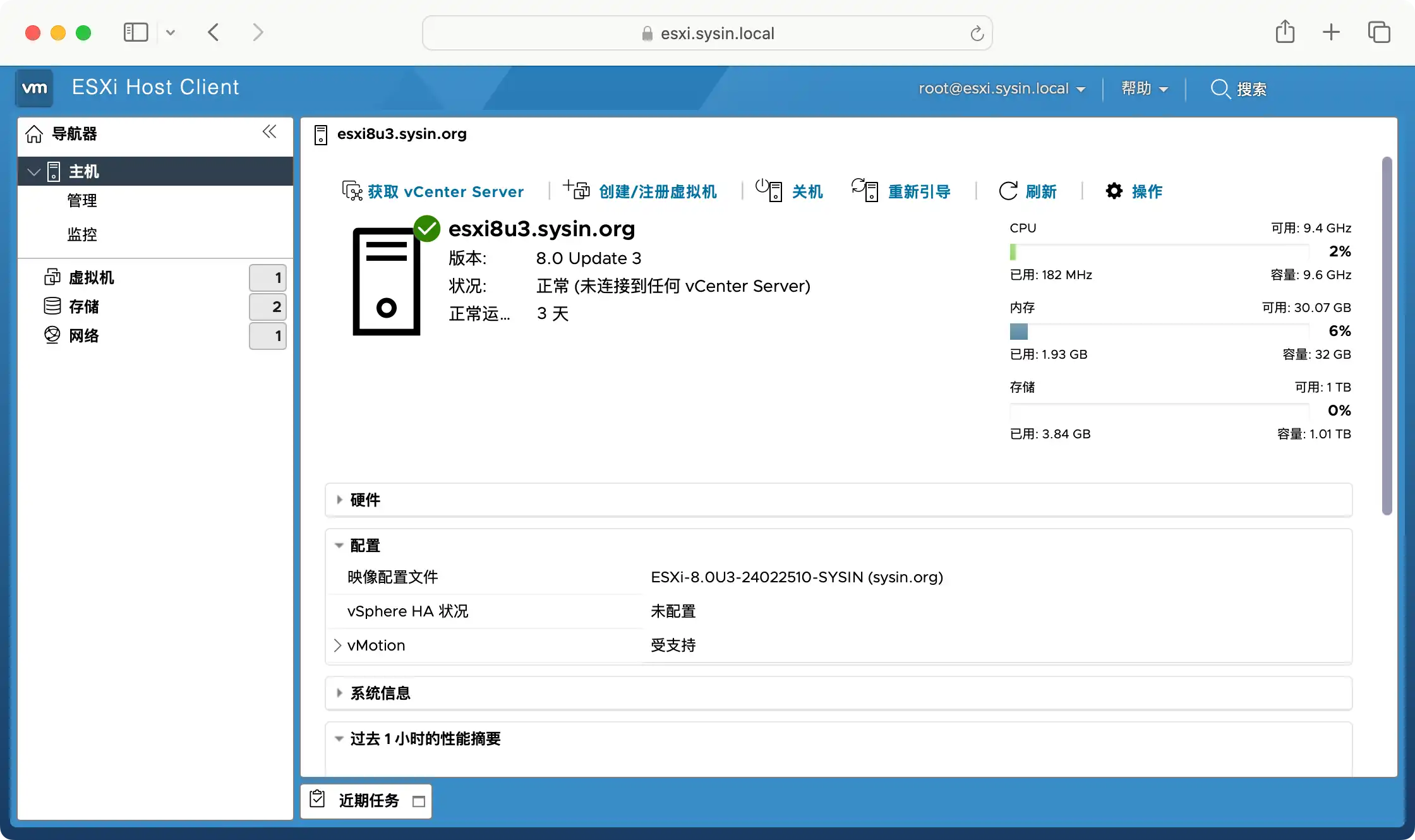
Task: Collapse the navigator sidebar panel
Action: point(270,132)
